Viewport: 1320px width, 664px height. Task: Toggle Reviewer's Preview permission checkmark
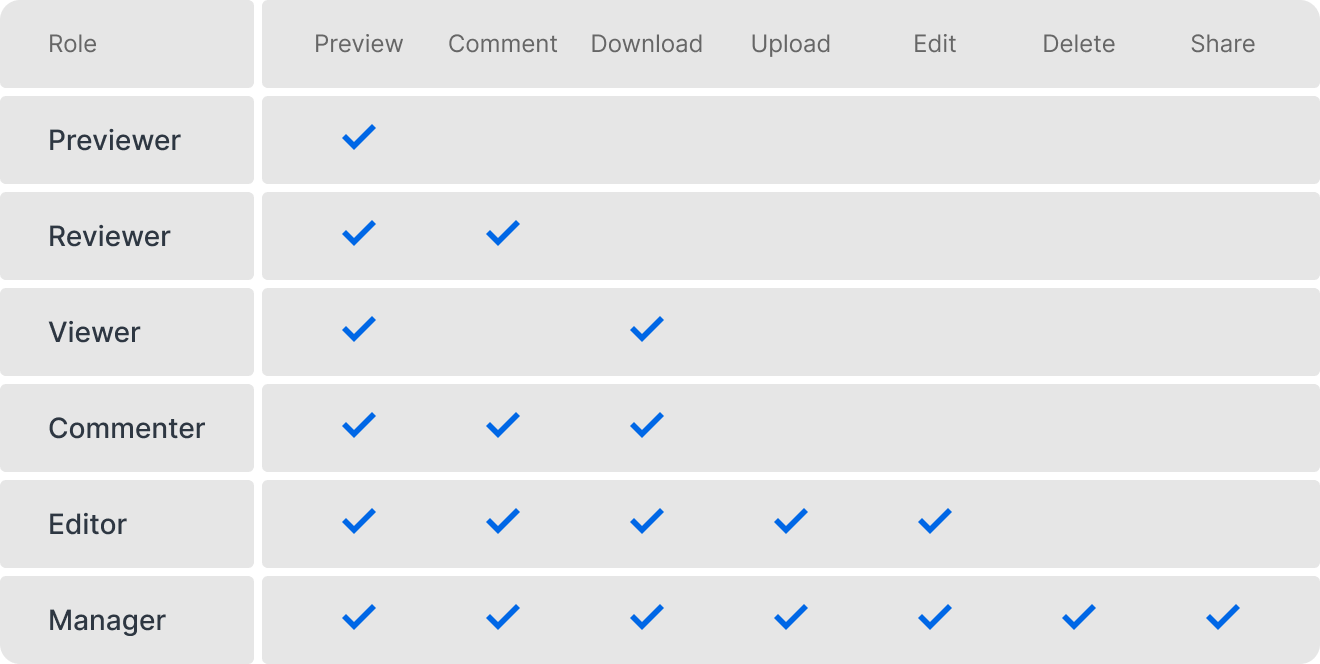coord(359,234)
